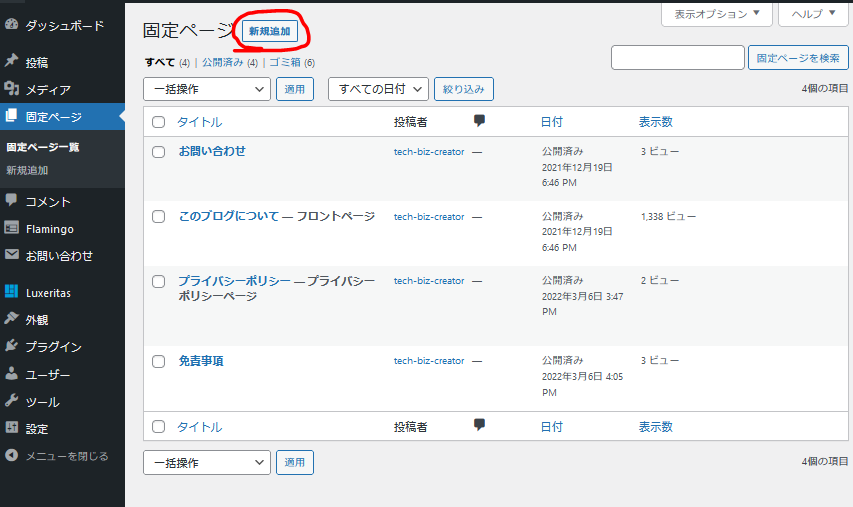Click the pushpin icon for Posts
Image resolution: width=853 pixels, height=507 pixels.
[11, 62]
